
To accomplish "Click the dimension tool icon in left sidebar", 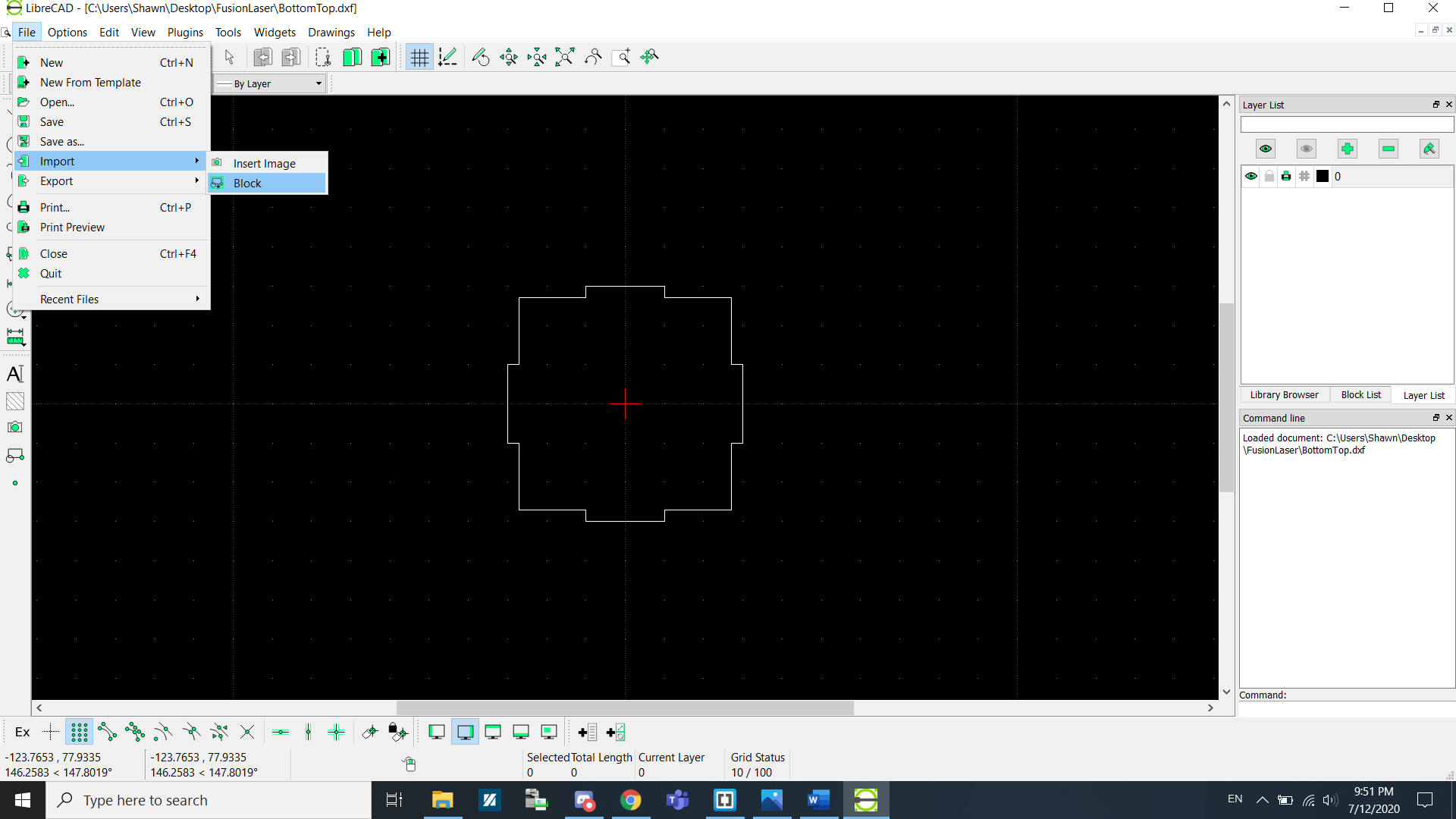I will point(15,337).
